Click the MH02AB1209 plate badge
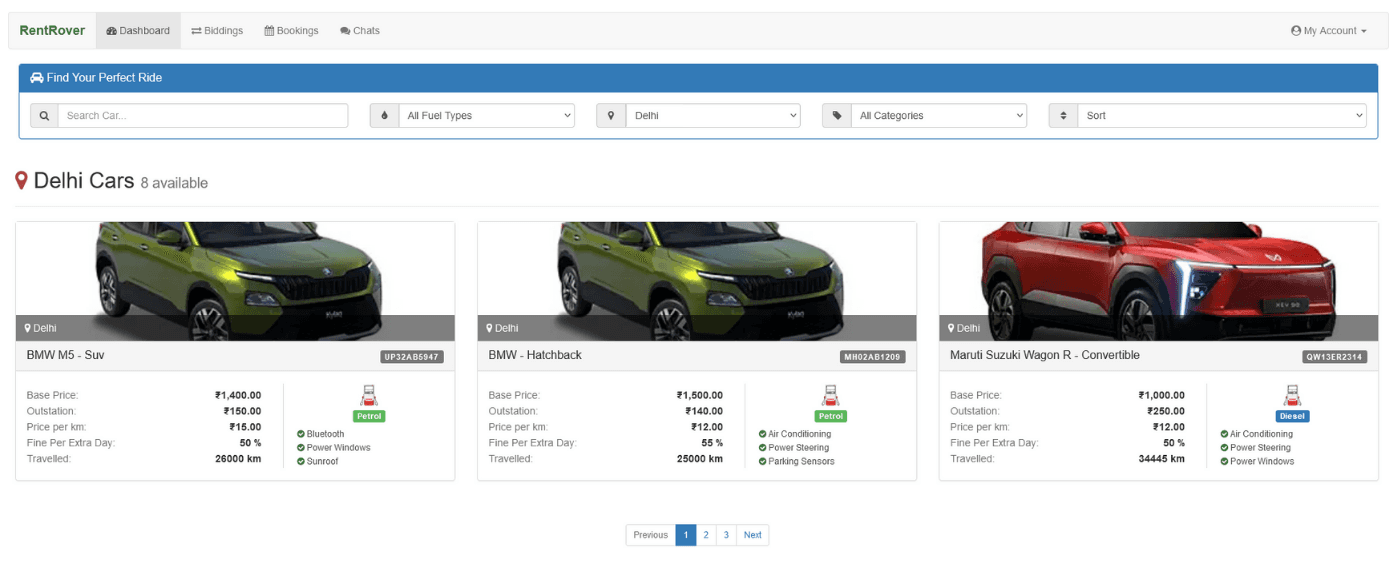1400x562 pixels. [873, 356]
